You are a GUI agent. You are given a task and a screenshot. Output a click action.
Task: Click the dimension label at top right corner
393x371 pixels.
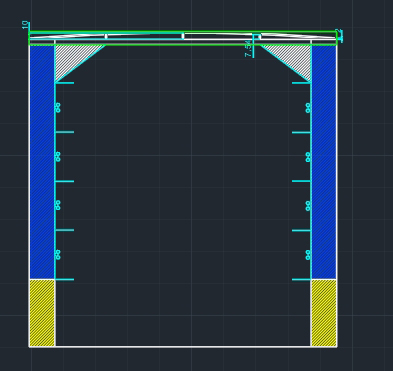coord(340,35)
